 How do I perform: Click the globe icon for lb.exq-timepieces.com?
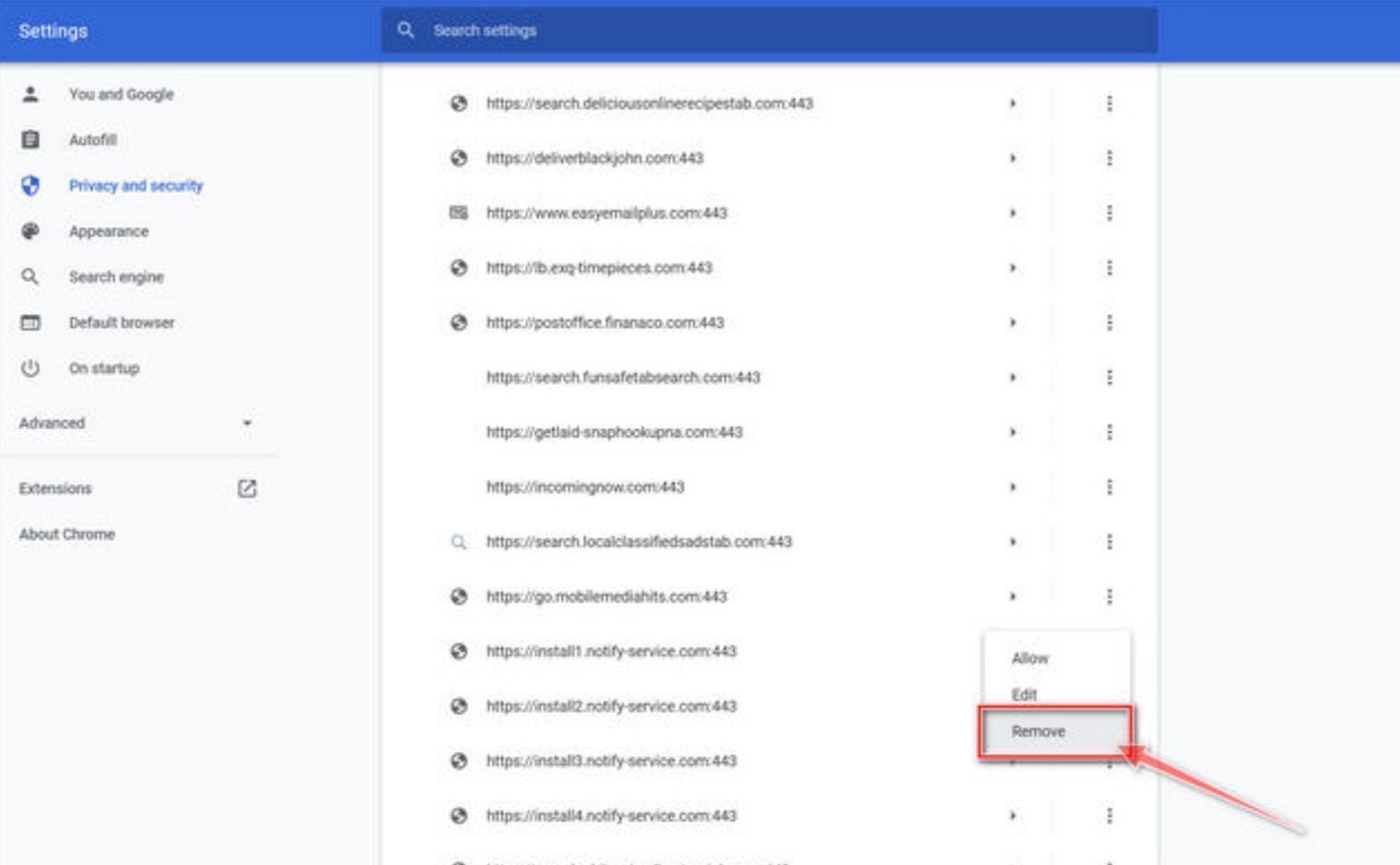(x=459, y=268)
